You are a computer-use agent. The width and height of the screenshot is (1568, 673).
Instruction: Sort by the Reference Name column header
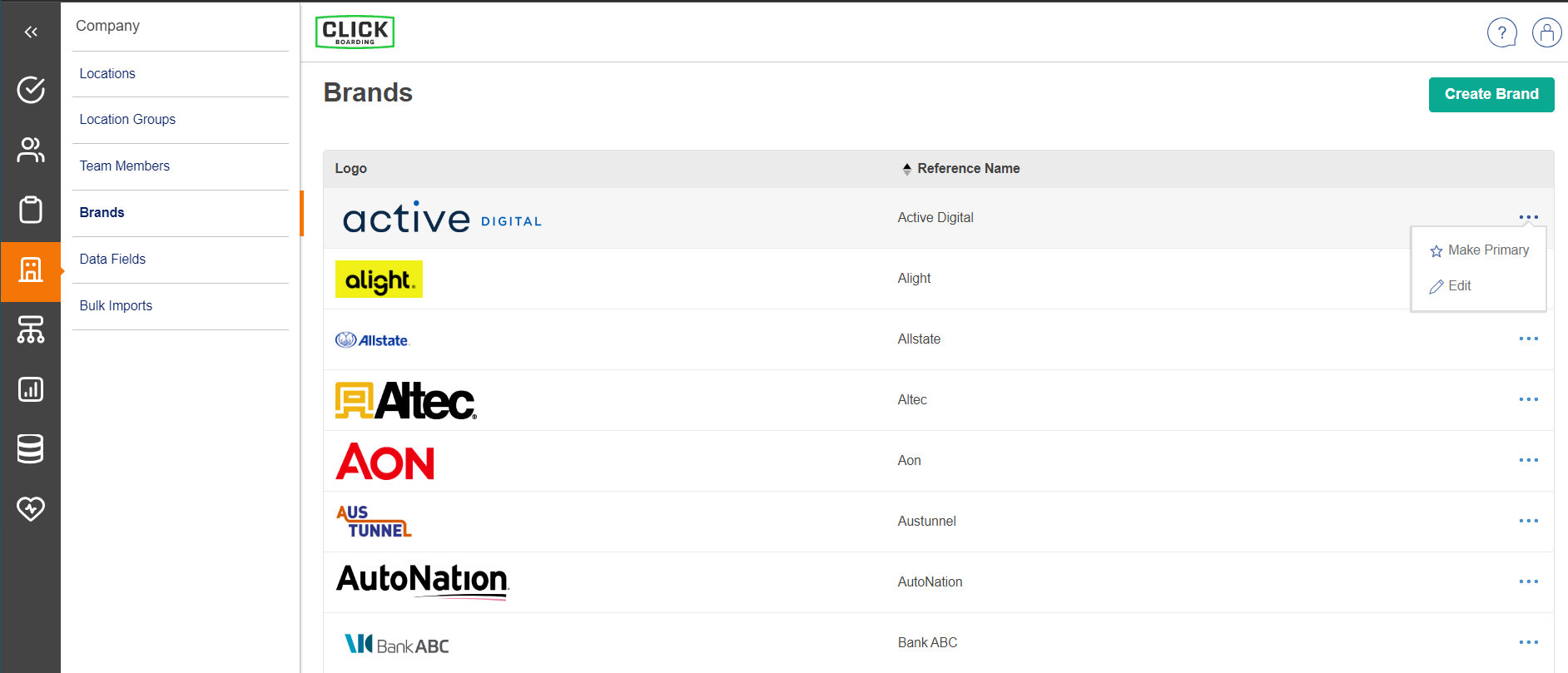click(x=968, y=169)
